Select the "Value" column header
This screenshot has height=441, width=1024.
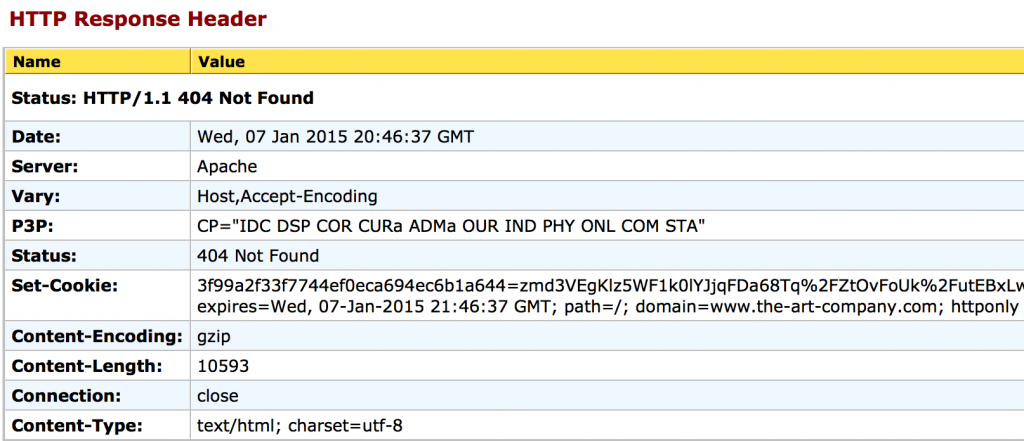pyautogui.click(x=222, y=62)
